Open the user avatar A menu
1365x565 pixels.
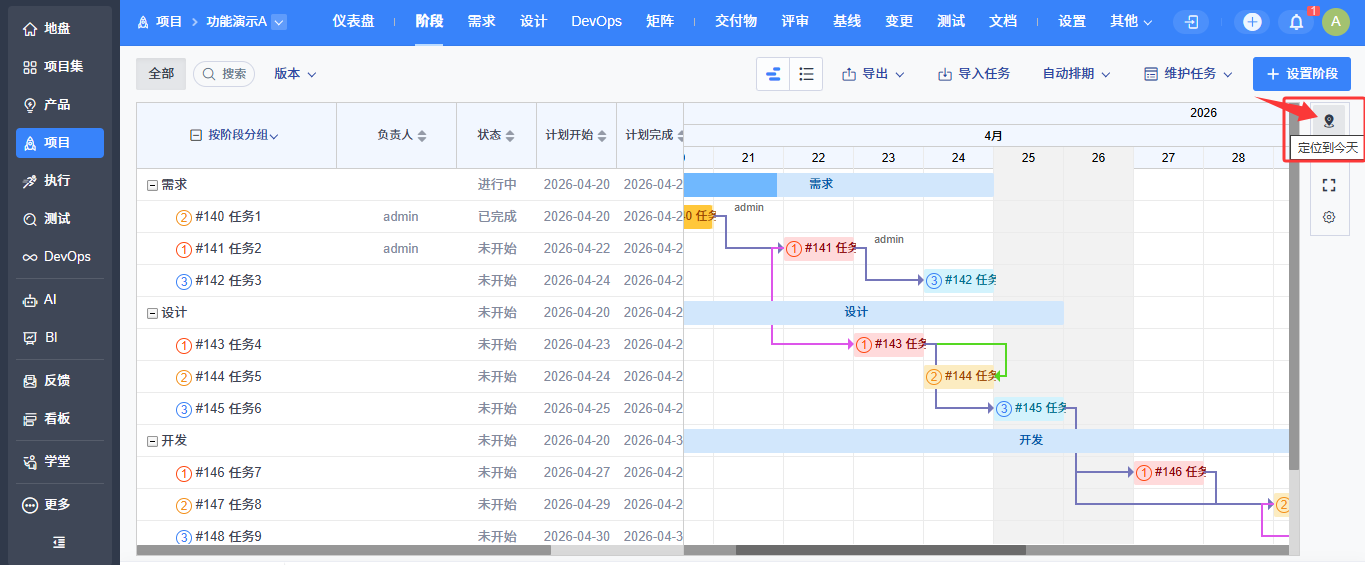pyautogui.click(x=1336, y=22)
